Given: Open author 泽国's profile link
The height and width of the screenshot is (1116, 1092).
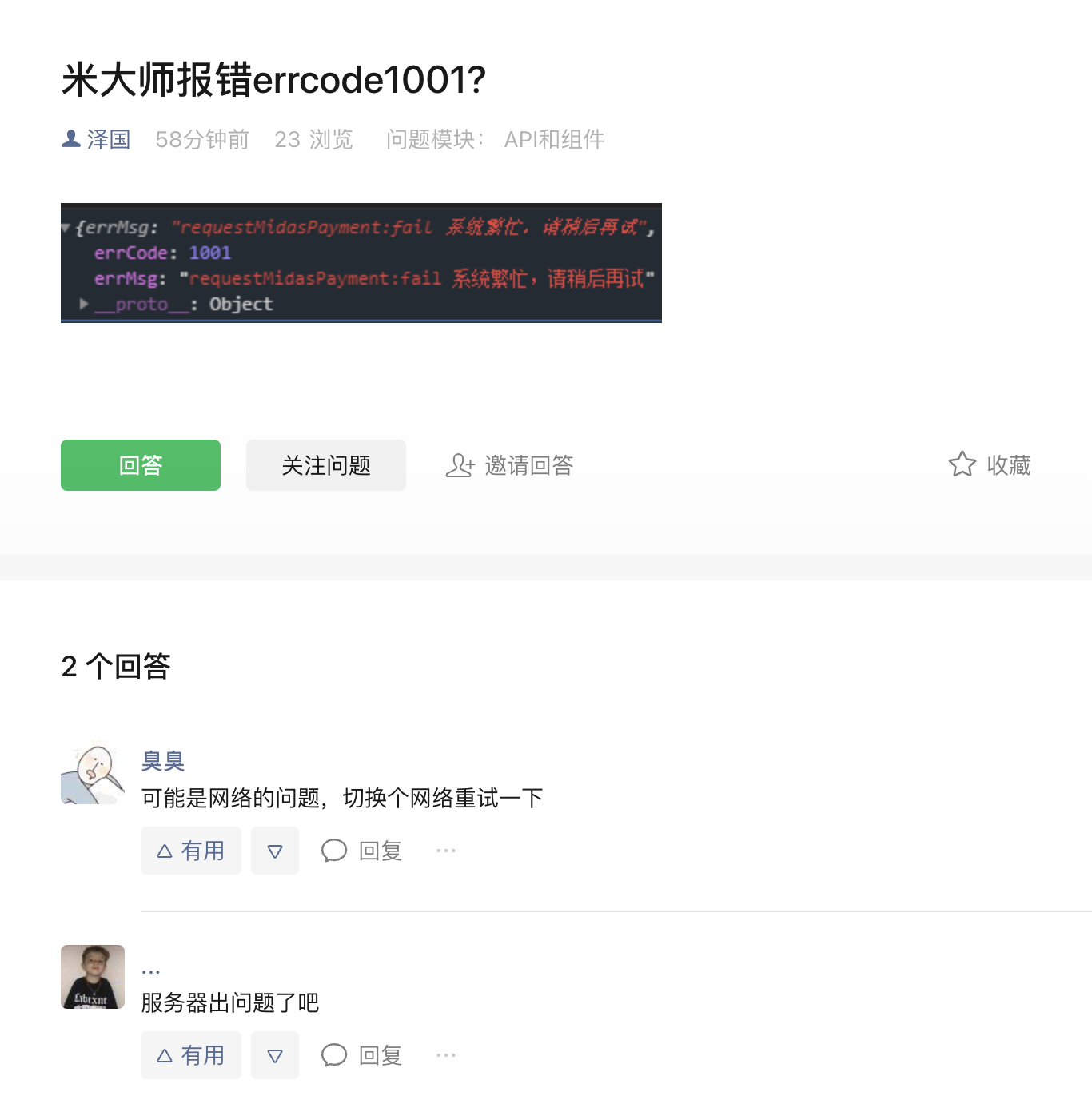Looking at the screenshot, I should (x=109, y=140).
